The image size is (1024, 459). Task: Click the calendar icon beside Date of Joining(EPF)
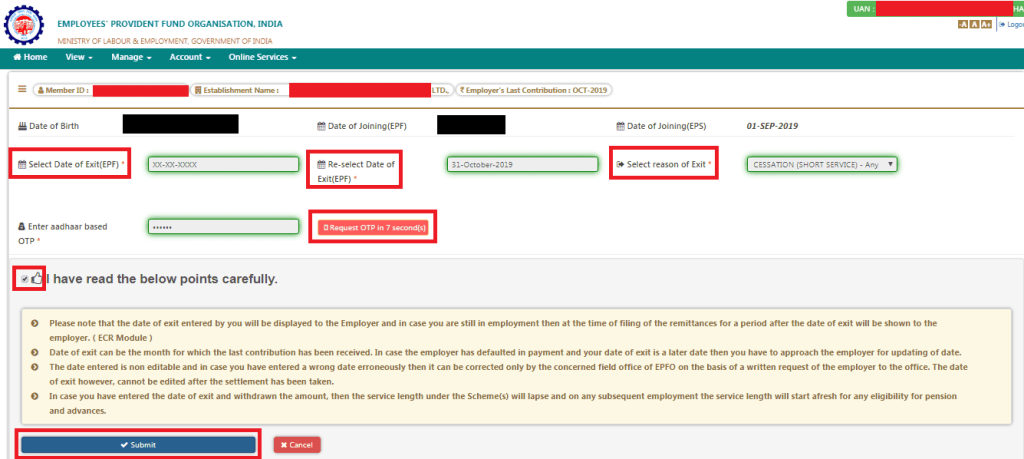tap(321, 126)
